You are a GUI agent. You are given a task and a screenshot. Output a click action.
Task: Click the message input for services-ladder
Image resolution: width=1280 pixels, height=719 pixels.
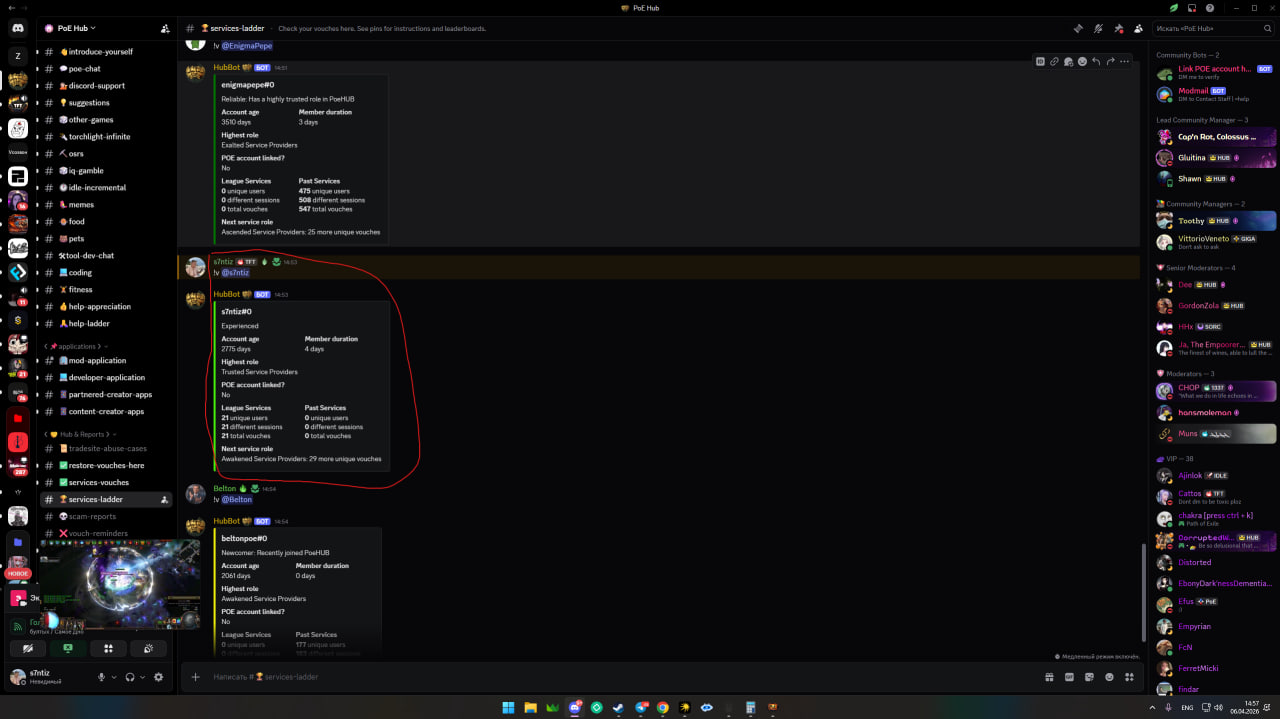pyautogui.click(x=620, y=677)
